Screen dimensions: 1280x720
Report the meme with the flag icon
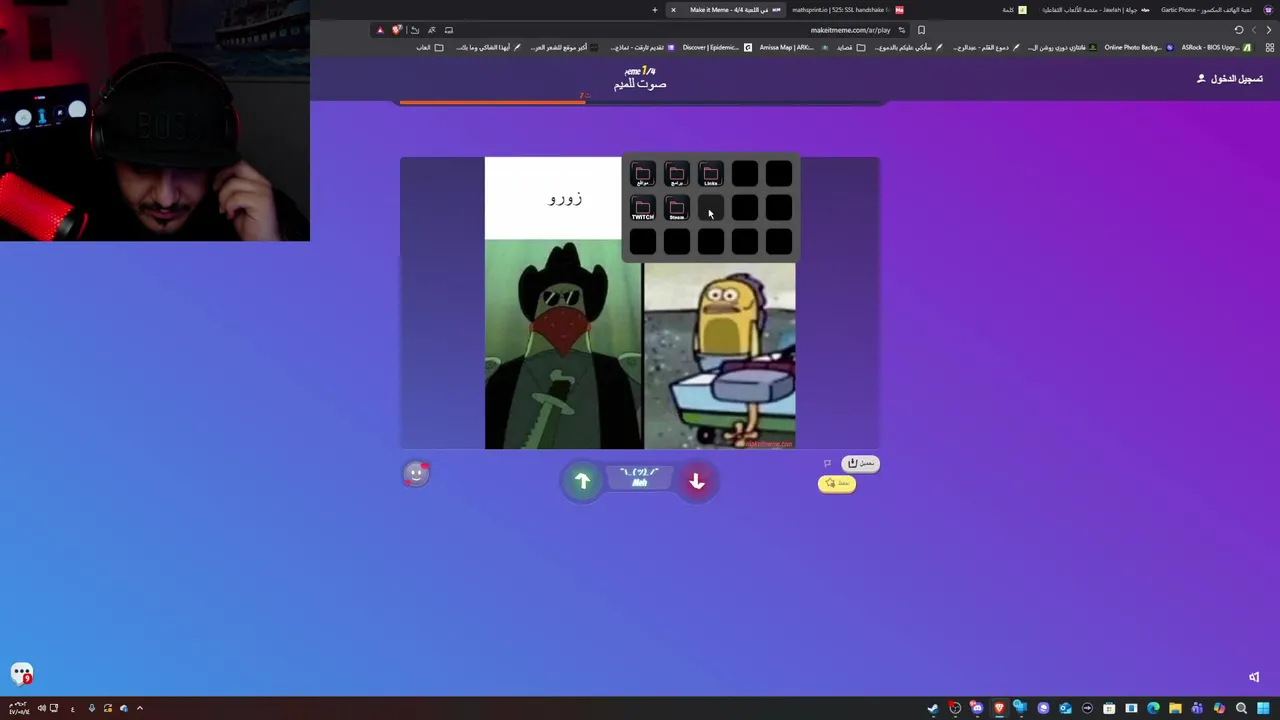click(x=827, y=463)
